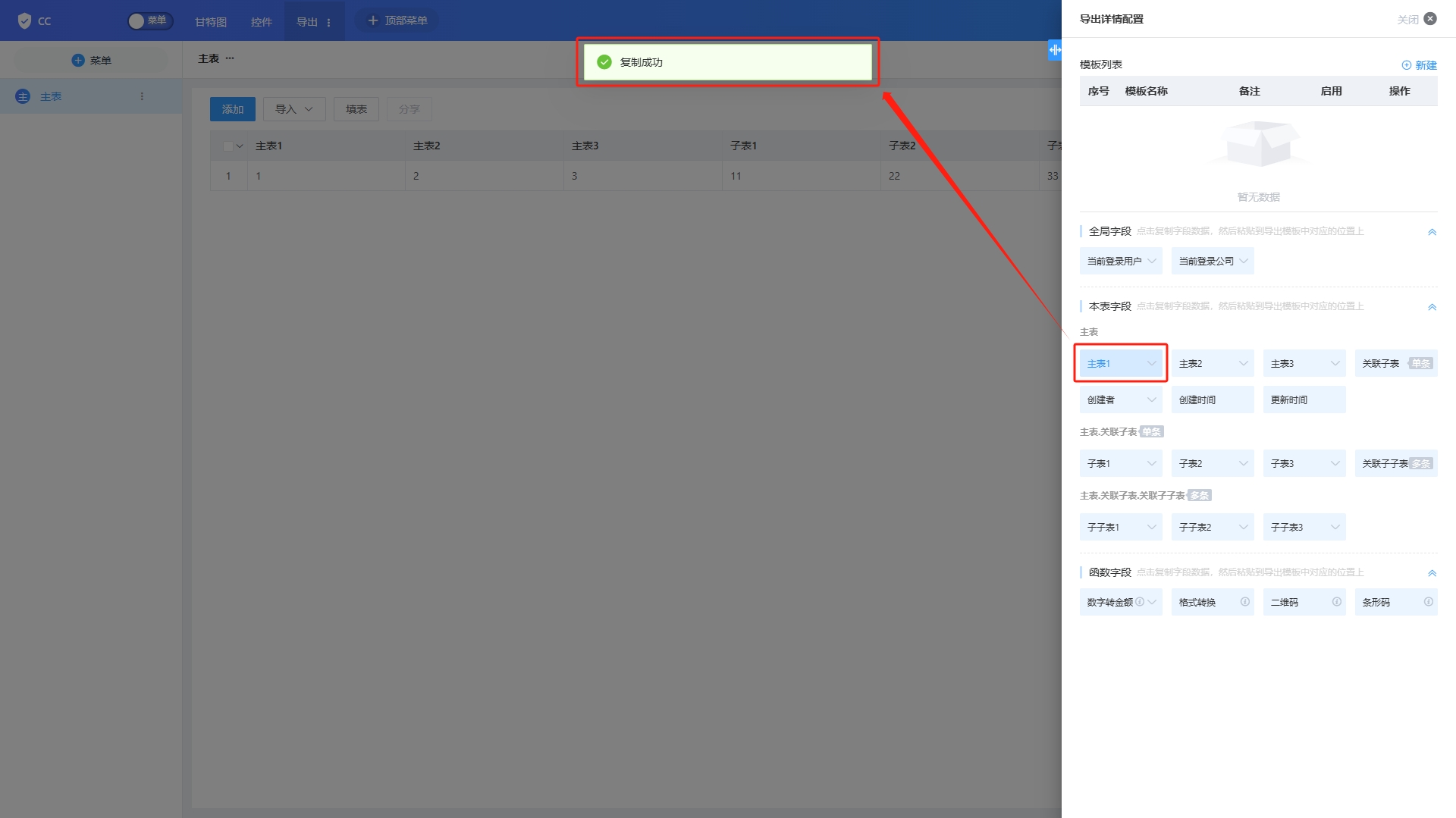Click the success check icon in toast
The height and width of the screenshot is (818, 1456).
[604, 62]
